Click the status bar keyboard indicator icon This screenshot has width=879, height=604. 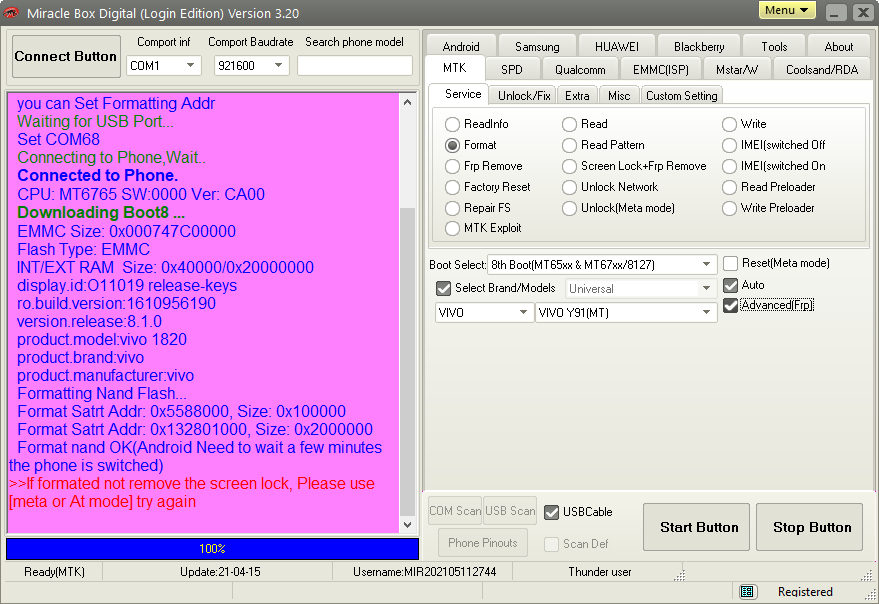tap(746, 591)
